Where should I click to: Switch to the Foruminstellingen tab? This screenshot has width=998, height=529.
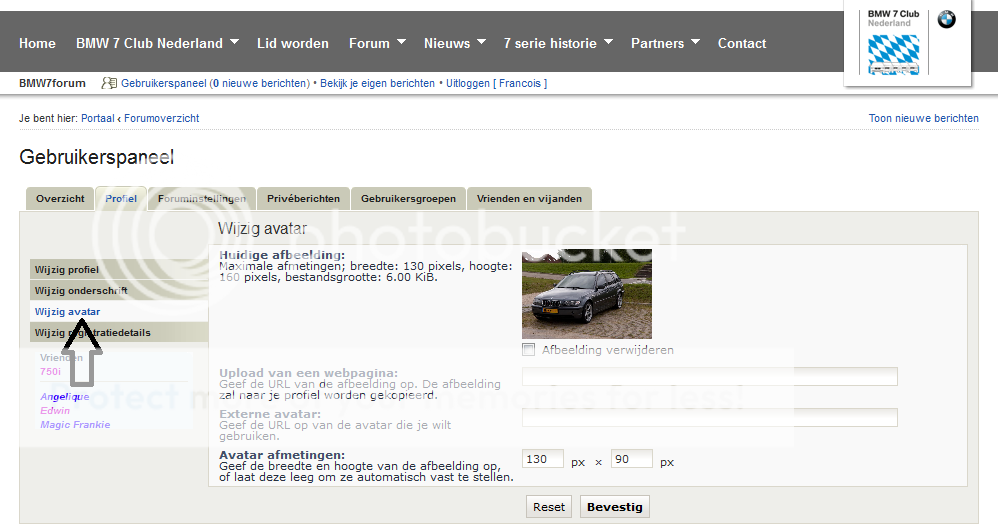pos(202,199)
